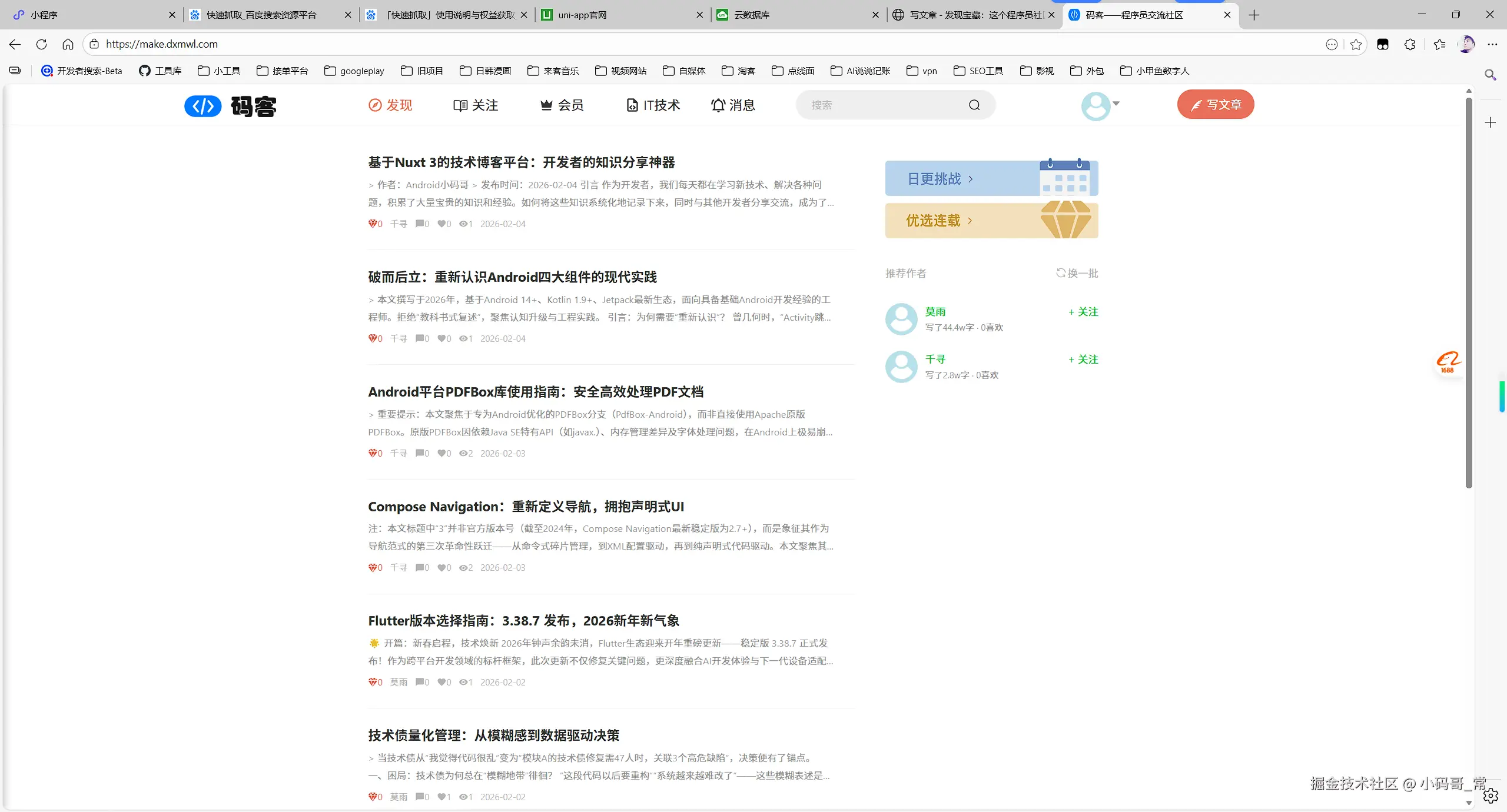Click the floating 1688 icon

(1448, 362)
